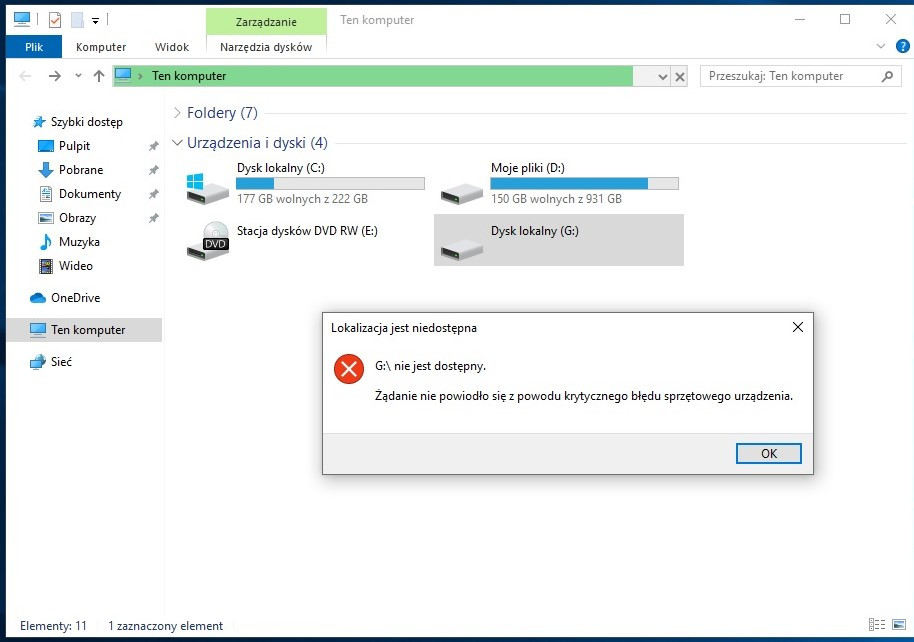Select the Dysk lokalny (C:) drive icon
Screen dimensions: 914x642
tap(207, 184)
